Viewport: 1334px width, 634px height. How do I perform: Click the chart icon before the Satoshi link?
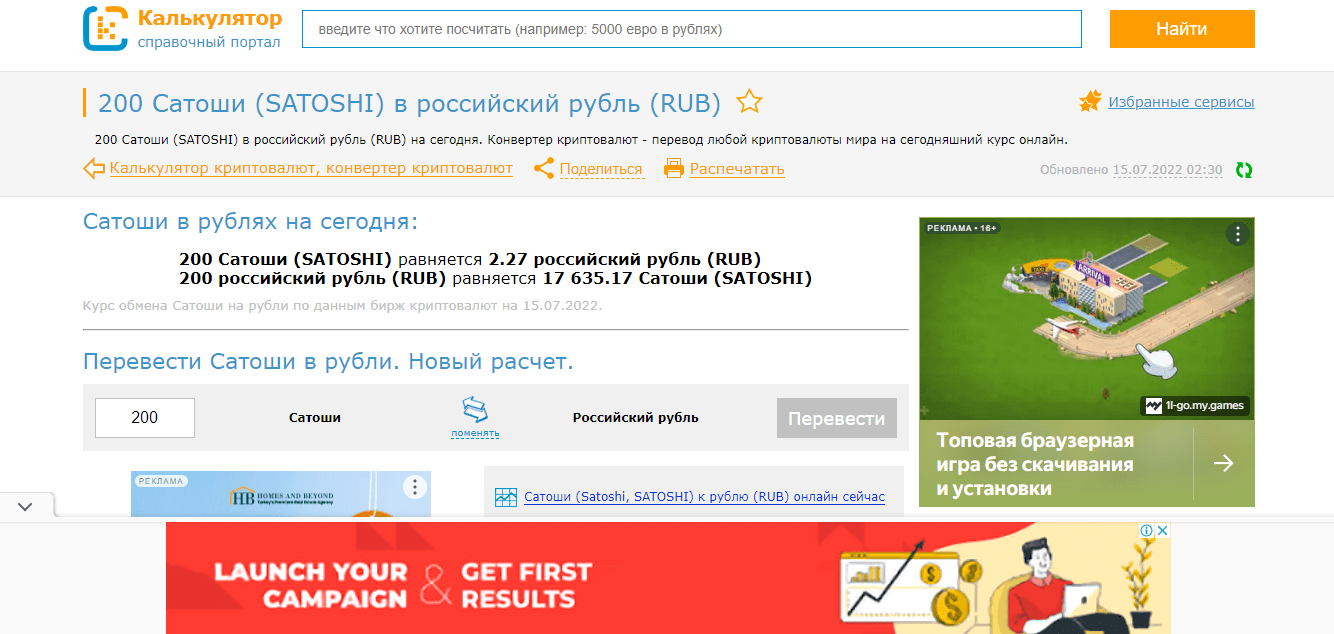(x=505, y=496)
